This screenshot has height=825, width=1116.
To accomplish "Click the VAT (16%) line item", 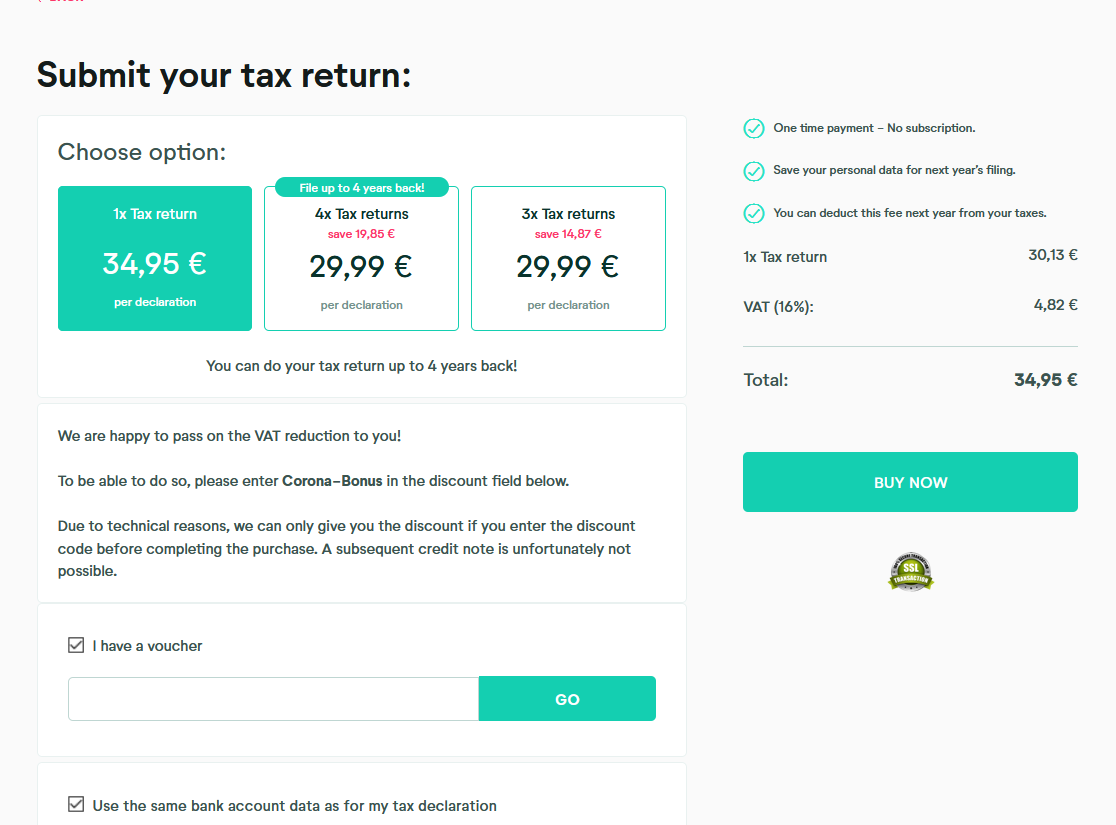I will click(779, 306).
